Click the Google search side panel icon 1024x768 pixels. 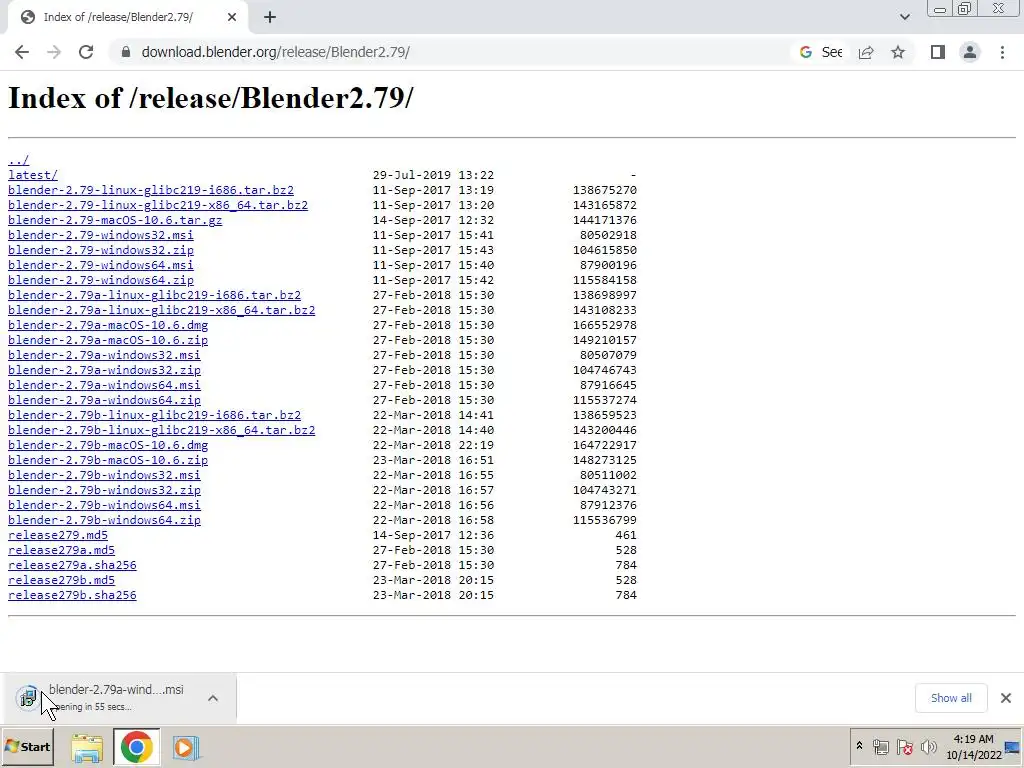[x=820, y=52]
